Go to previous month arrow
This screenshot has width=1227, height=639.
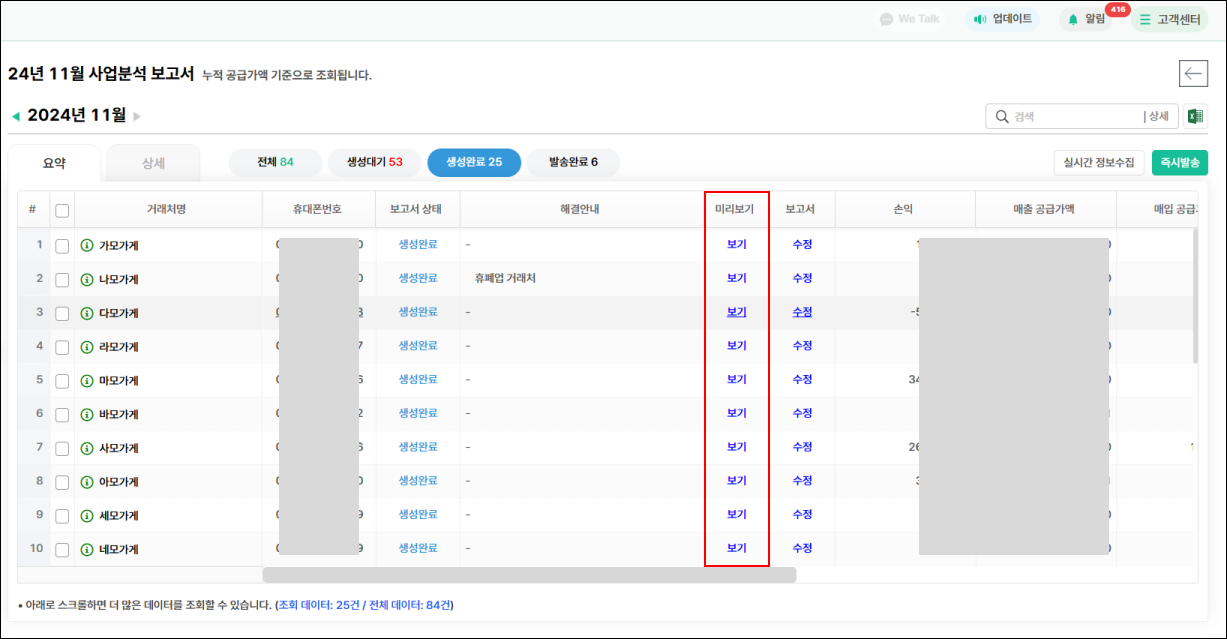tap(15, 116)
